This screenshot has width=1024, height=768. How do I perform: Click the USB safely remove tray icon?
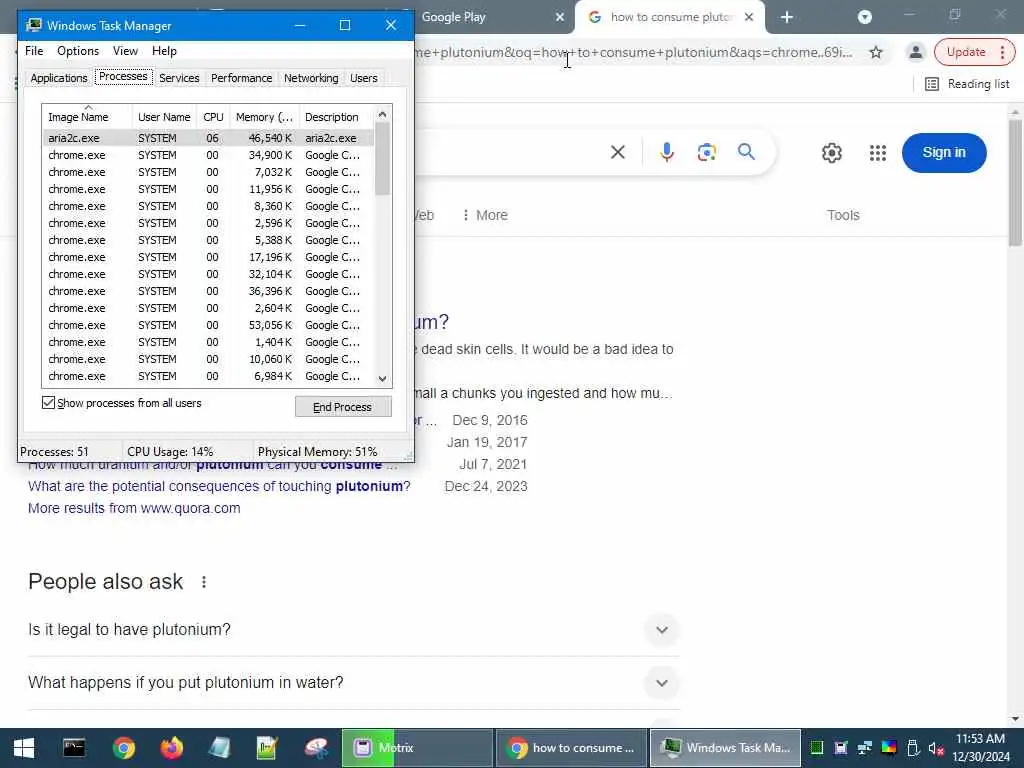[913, 748]
